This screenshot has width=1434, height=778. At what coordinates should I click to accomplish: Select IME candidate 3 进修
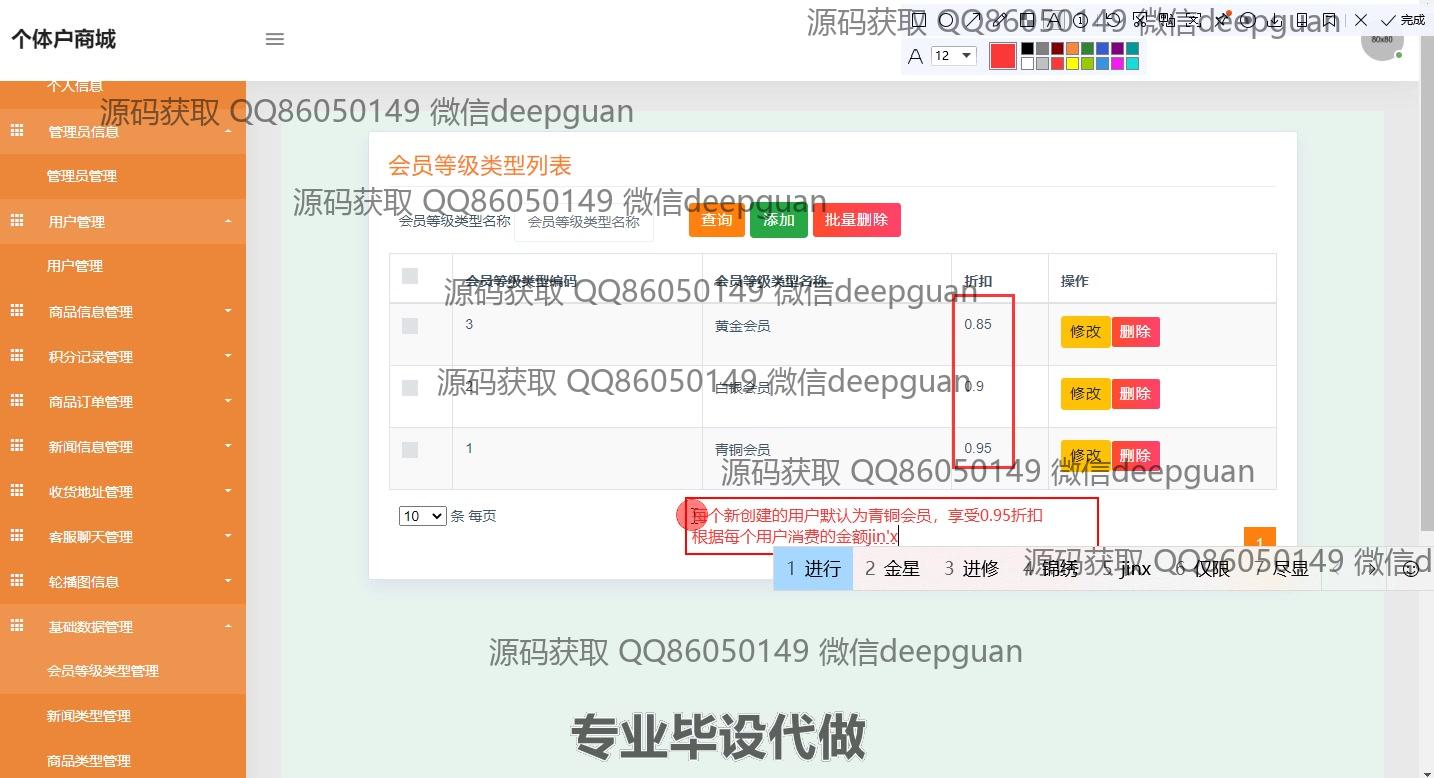click(x=972, y=568)
